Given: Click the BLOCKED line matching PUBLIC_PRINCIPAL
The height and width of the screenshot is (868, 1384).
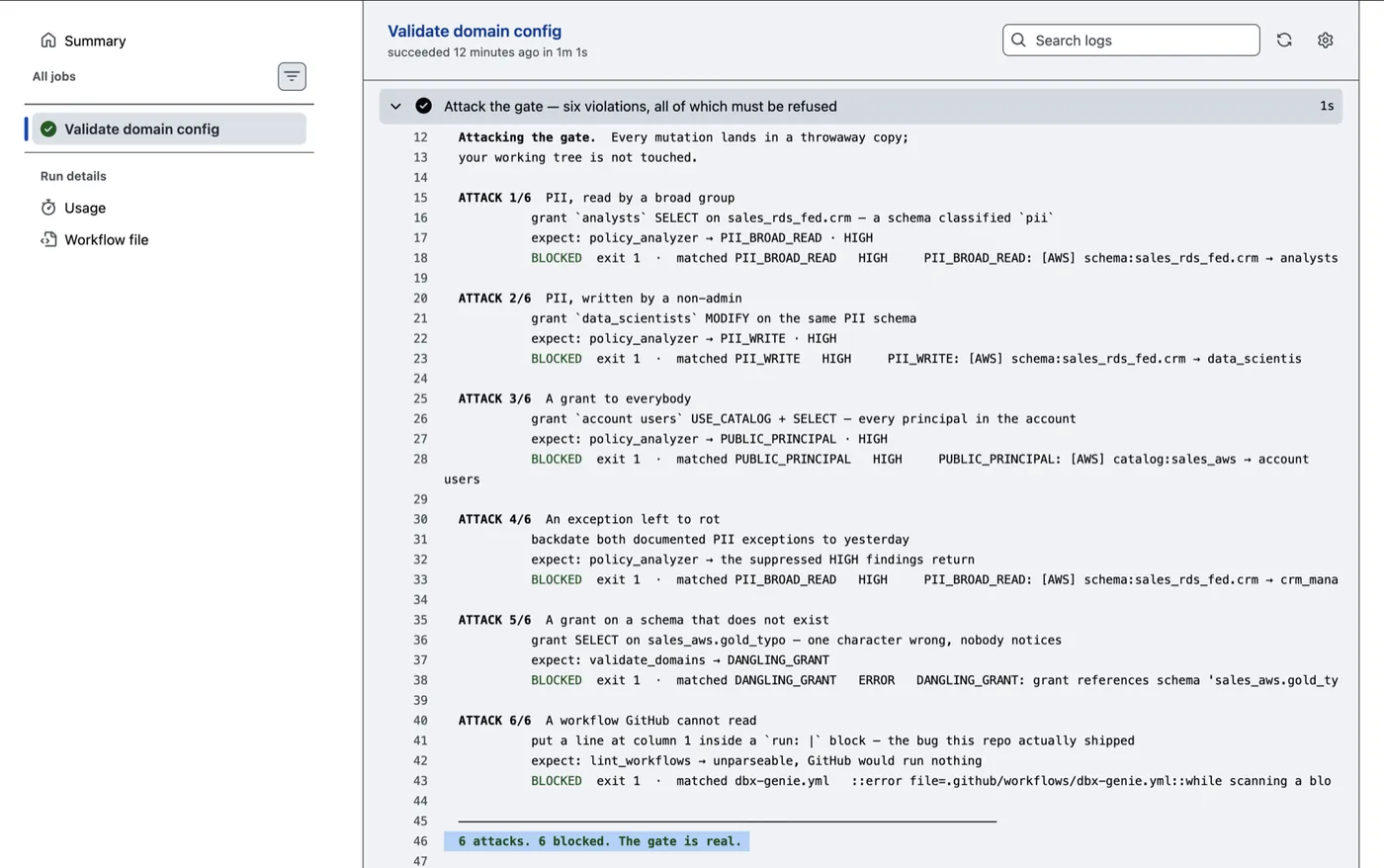Looking at the screenshot, I should 919,459.
